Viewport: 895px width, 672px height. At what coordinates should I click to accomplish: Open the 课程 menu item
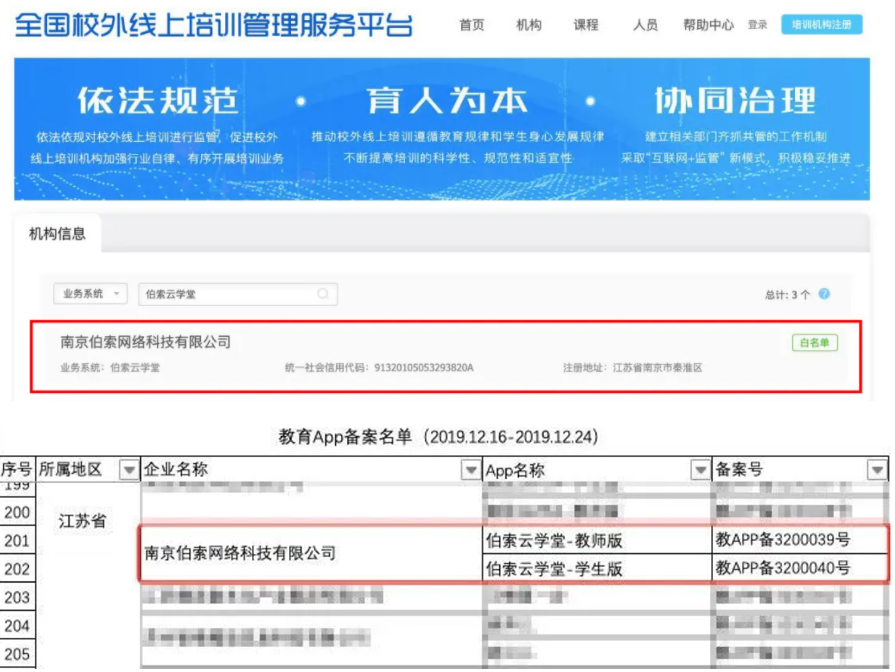point(586,25)
